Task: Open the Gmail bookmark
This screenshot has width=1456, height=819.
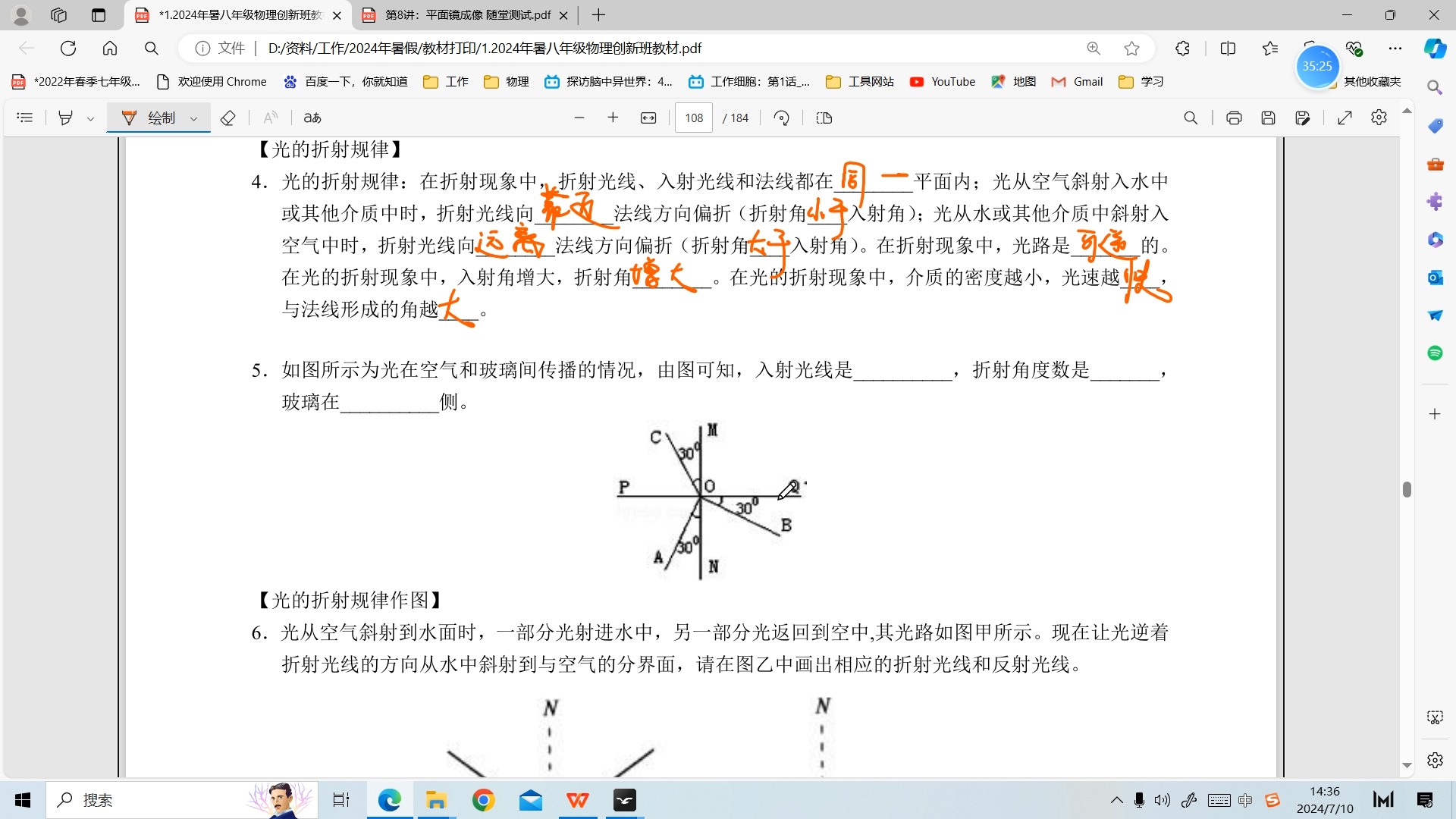Action: [x=1077, y=82]
